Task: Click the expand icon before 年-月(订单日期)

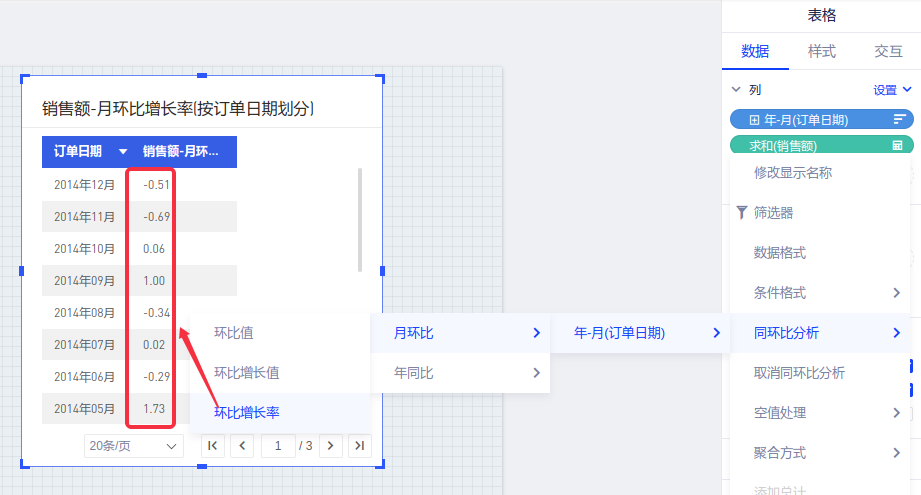Action: (x=755, y=120)
